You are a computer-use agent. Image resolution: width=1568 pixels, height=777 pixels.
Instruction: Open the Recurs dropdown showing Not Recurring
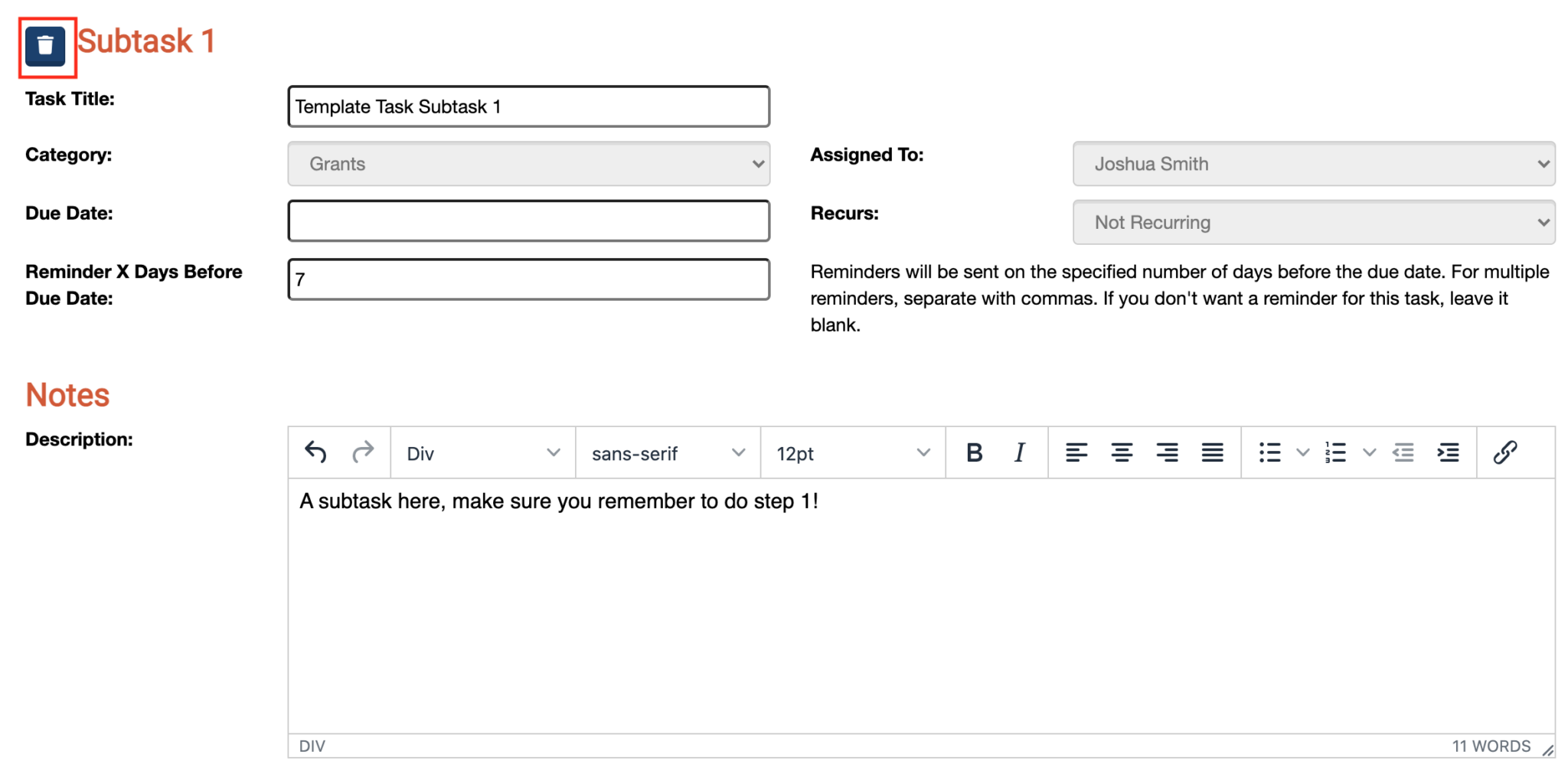pyautogui.click(x=1313, y=222)
